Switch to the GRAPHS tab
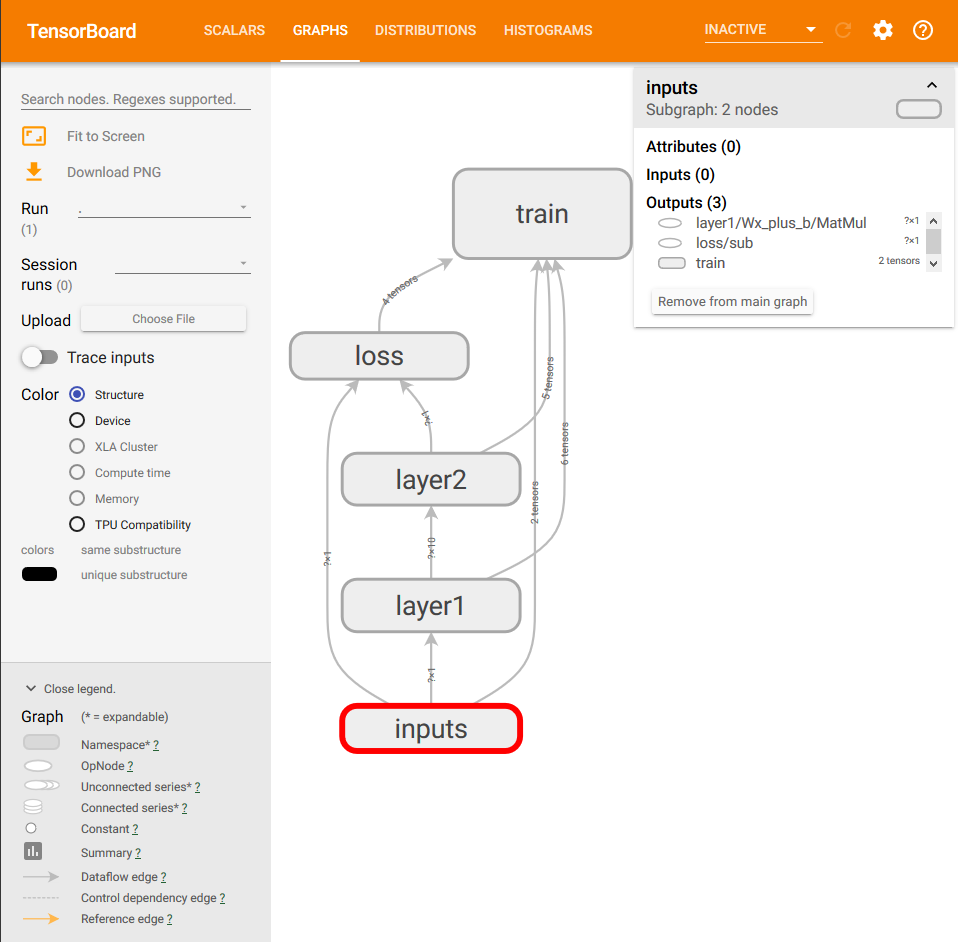958x942 pixels. [x=320, y=31]
